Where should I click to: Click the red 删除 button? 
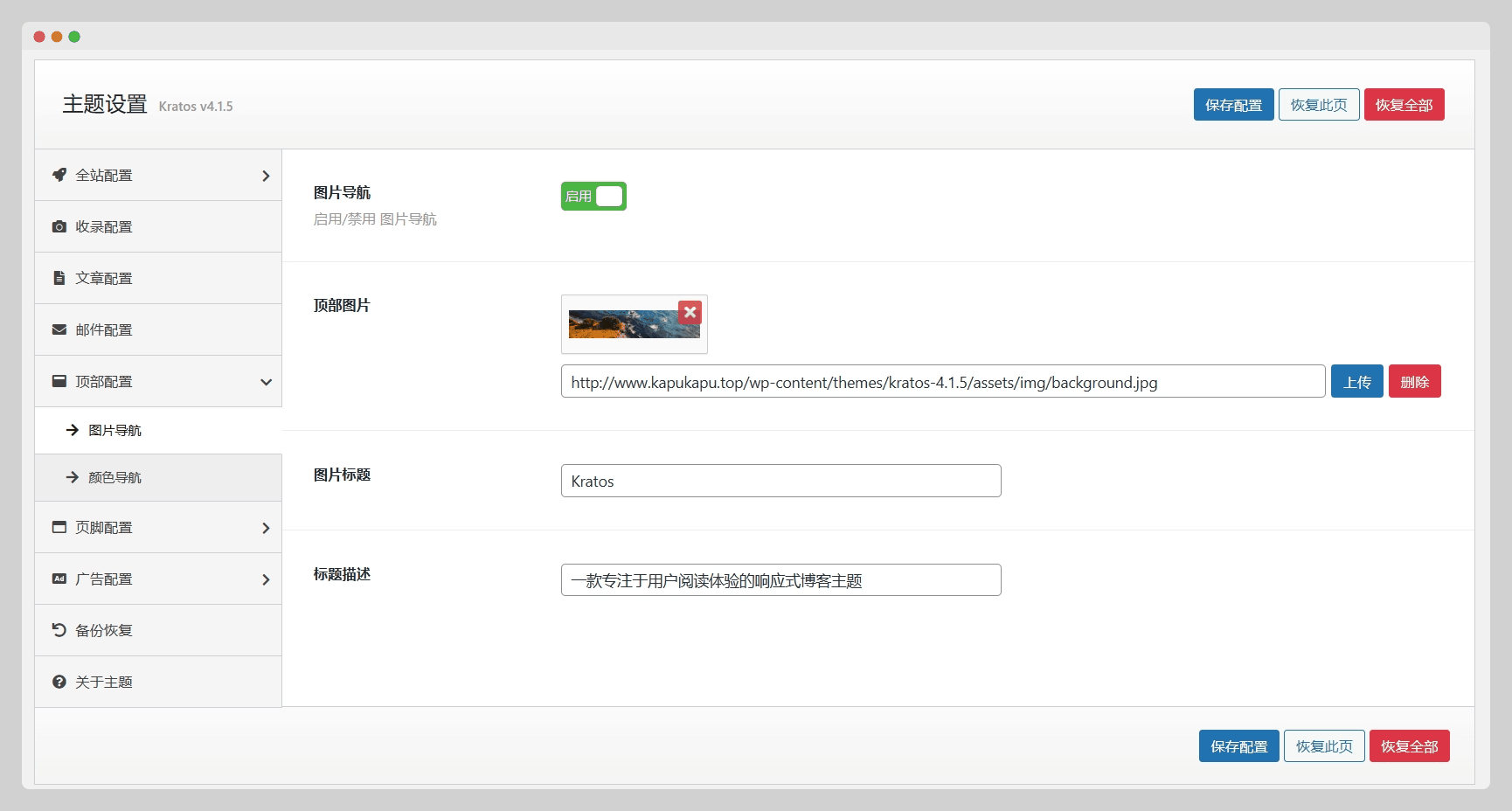tap(1414, 382)
